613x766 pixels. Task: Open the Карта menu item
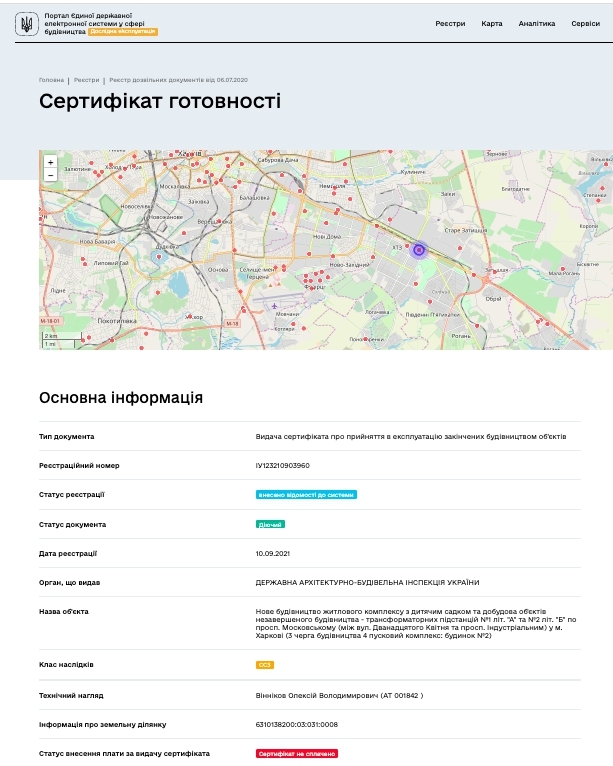click(x=491, y=23)
